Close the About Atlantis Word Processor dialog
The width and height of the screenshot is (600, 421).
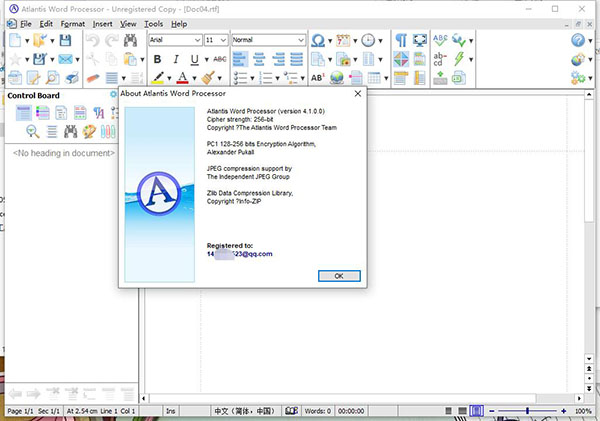coord(358,94)
